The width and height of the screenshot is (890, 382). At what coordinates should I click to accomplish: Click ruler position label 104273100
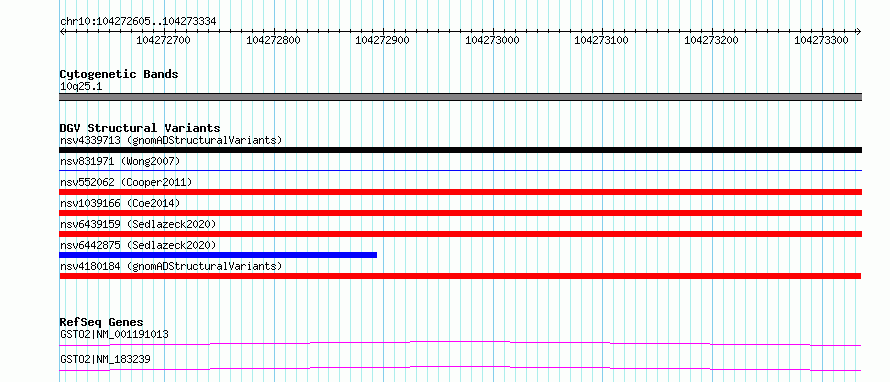pyautogui.click(x=602, y=40)
